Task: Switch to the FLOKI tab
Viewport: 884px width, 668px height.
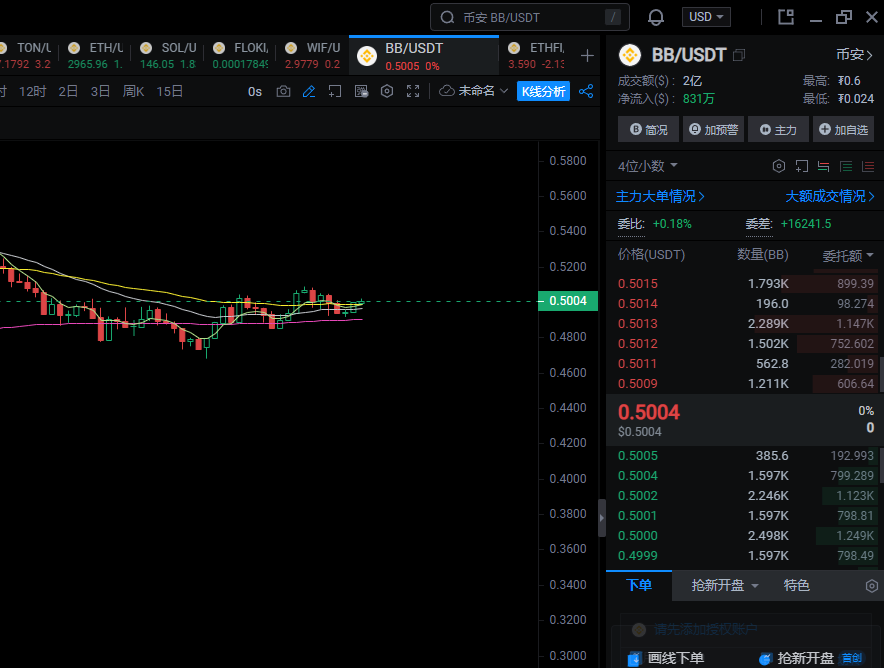Action: point(240,55)
